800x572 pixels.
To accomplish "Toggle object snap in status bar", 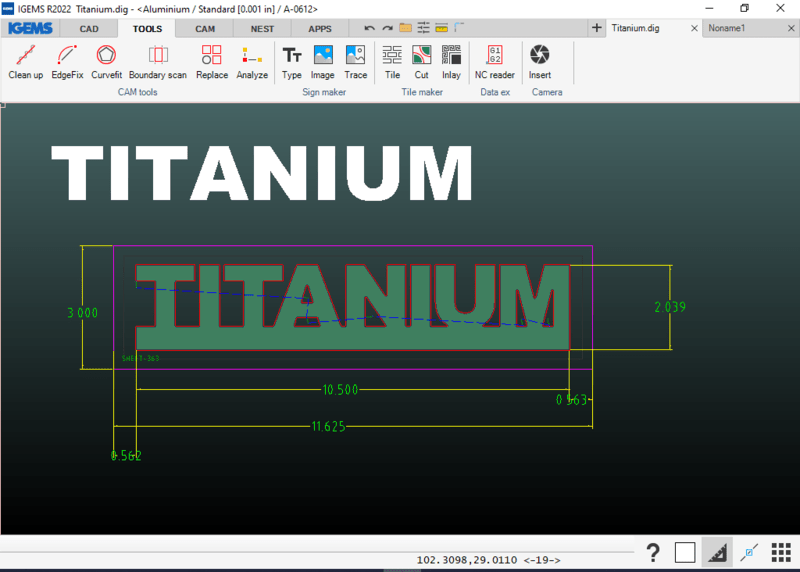I will point(748,552).
